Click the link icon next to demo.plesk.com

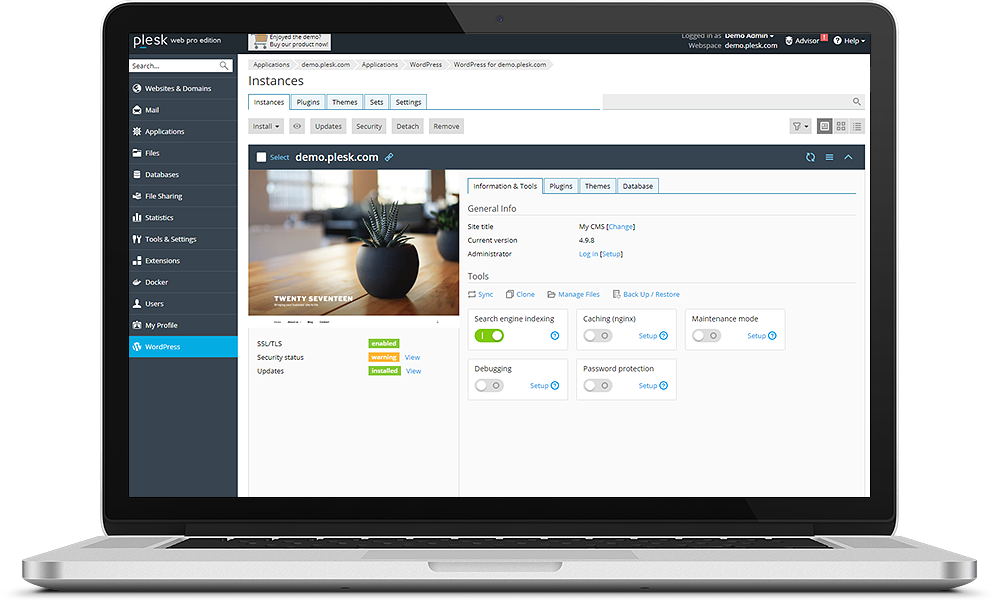tap(389, 157)
